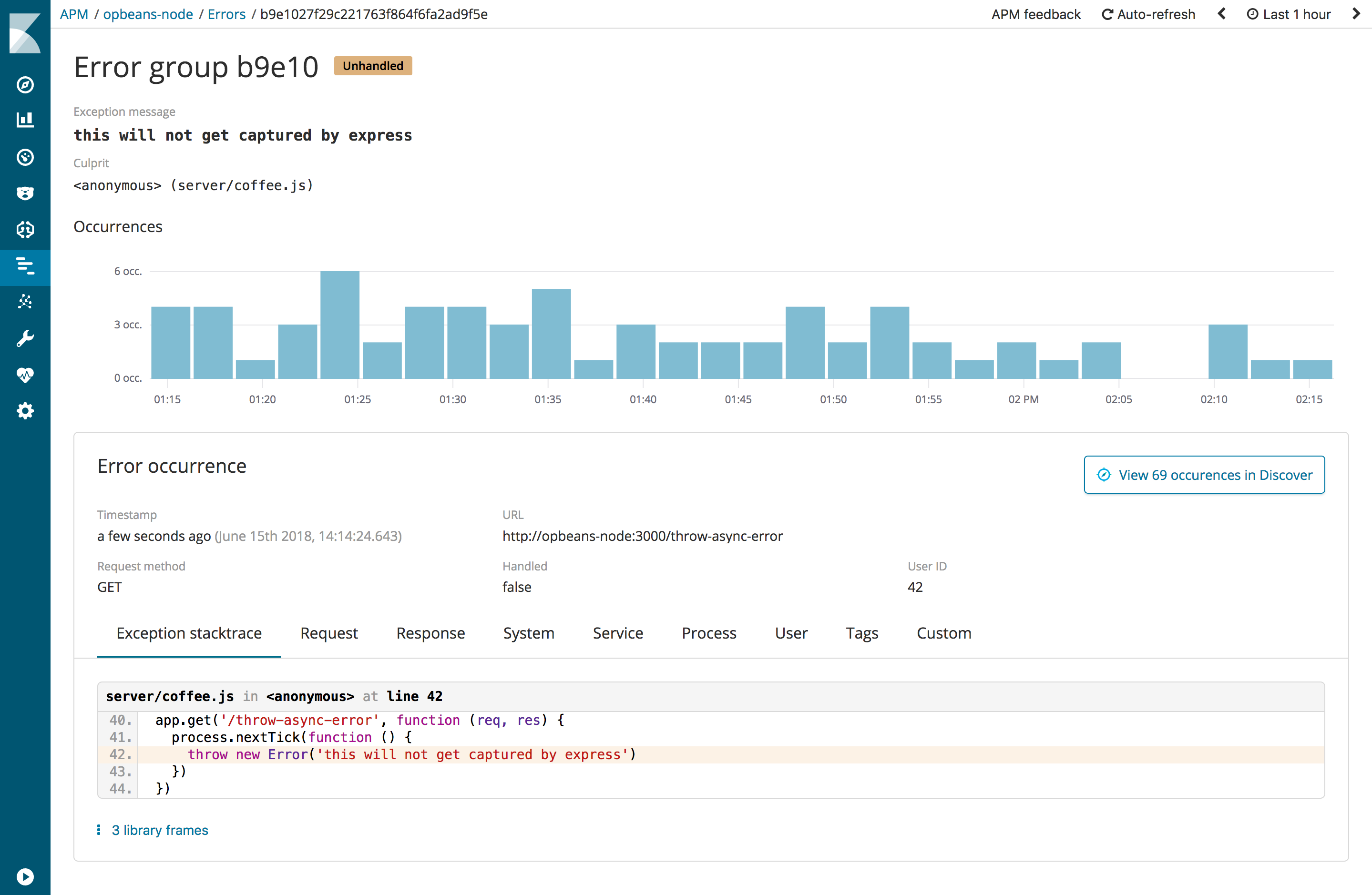1372x895 pixels.
Task: Open the Custom tab
Action: tap(944, 633)
